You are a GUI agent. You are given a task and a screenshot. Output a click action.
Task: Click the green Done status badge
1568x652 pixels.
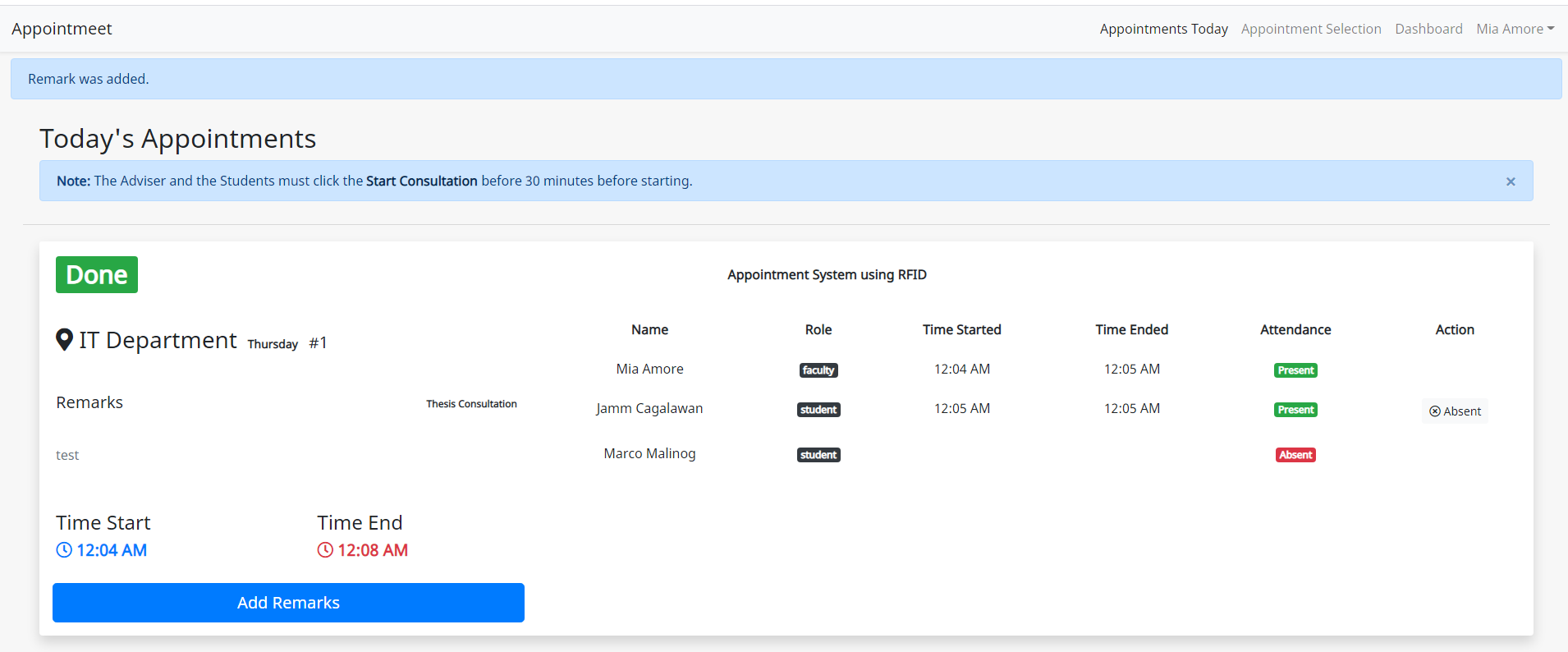click(x=97, y=275)
